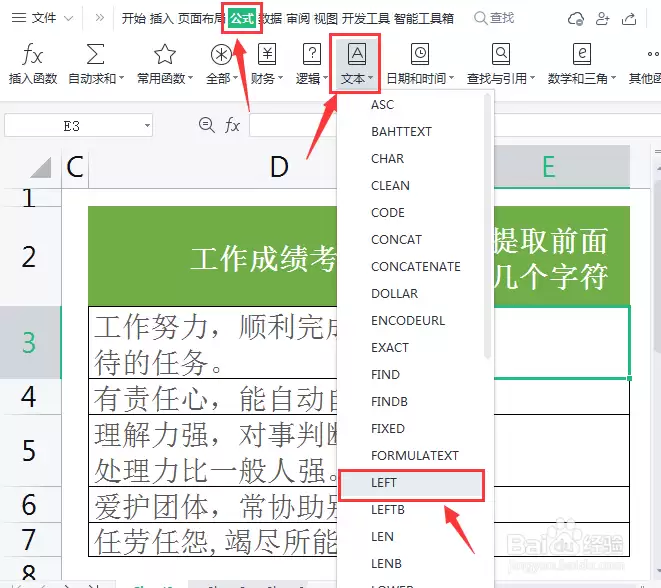Screen dimensions: 661x588
Task: Click the 查找 search box
Action: tap(494, 18)
